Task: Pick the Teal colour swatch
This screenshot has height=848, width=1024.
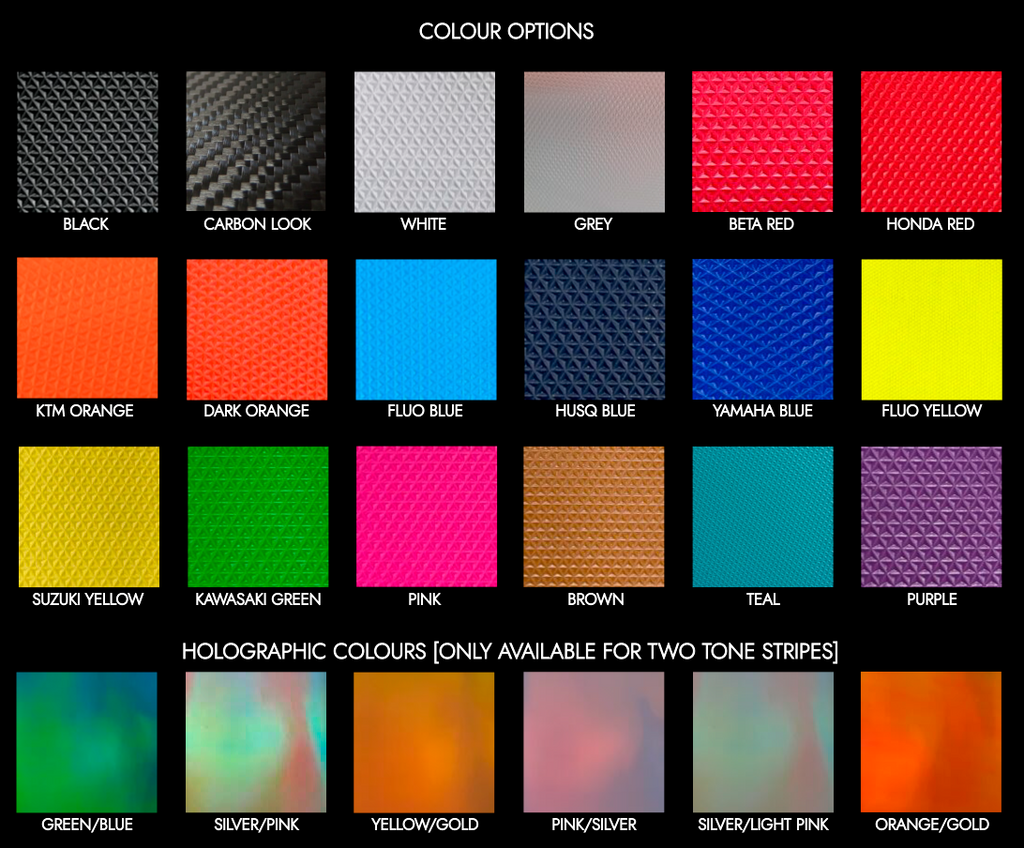Action: coord(763,517)
